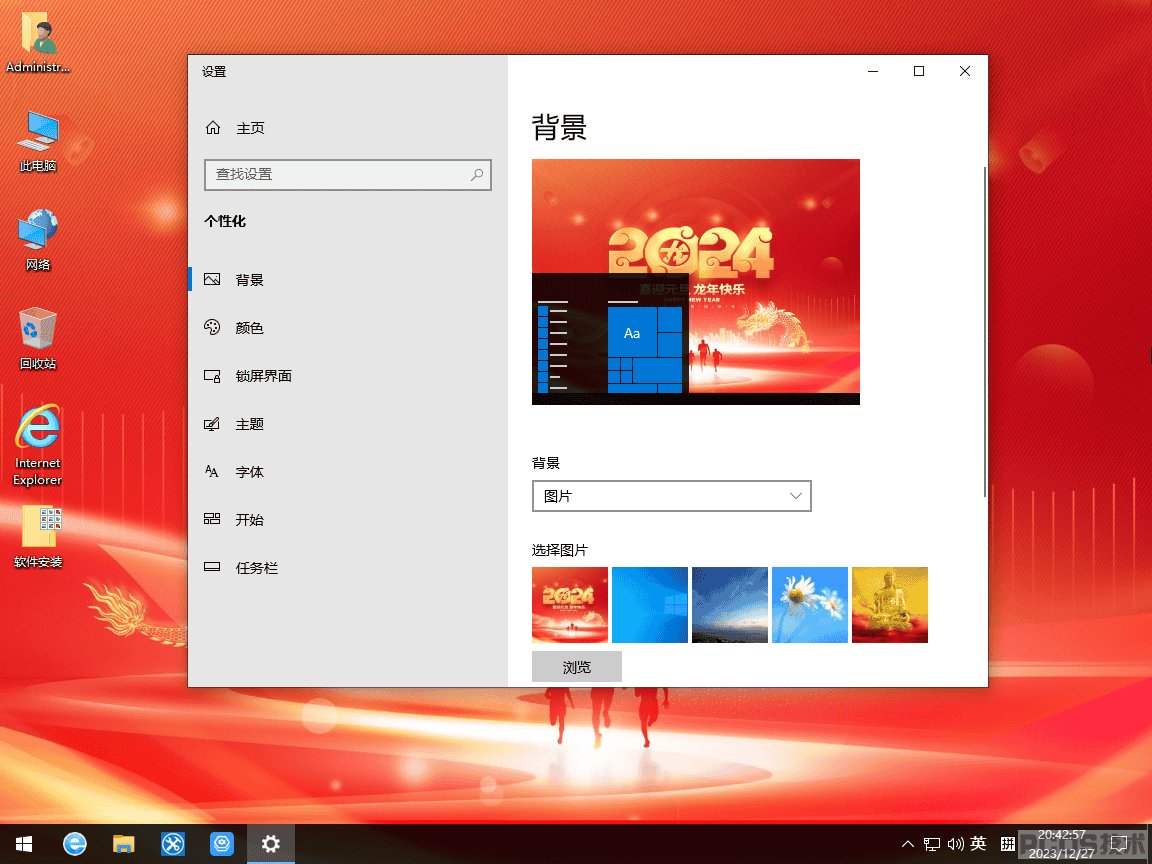Select 字体 in the sidebar

click(x=348, y=472)
